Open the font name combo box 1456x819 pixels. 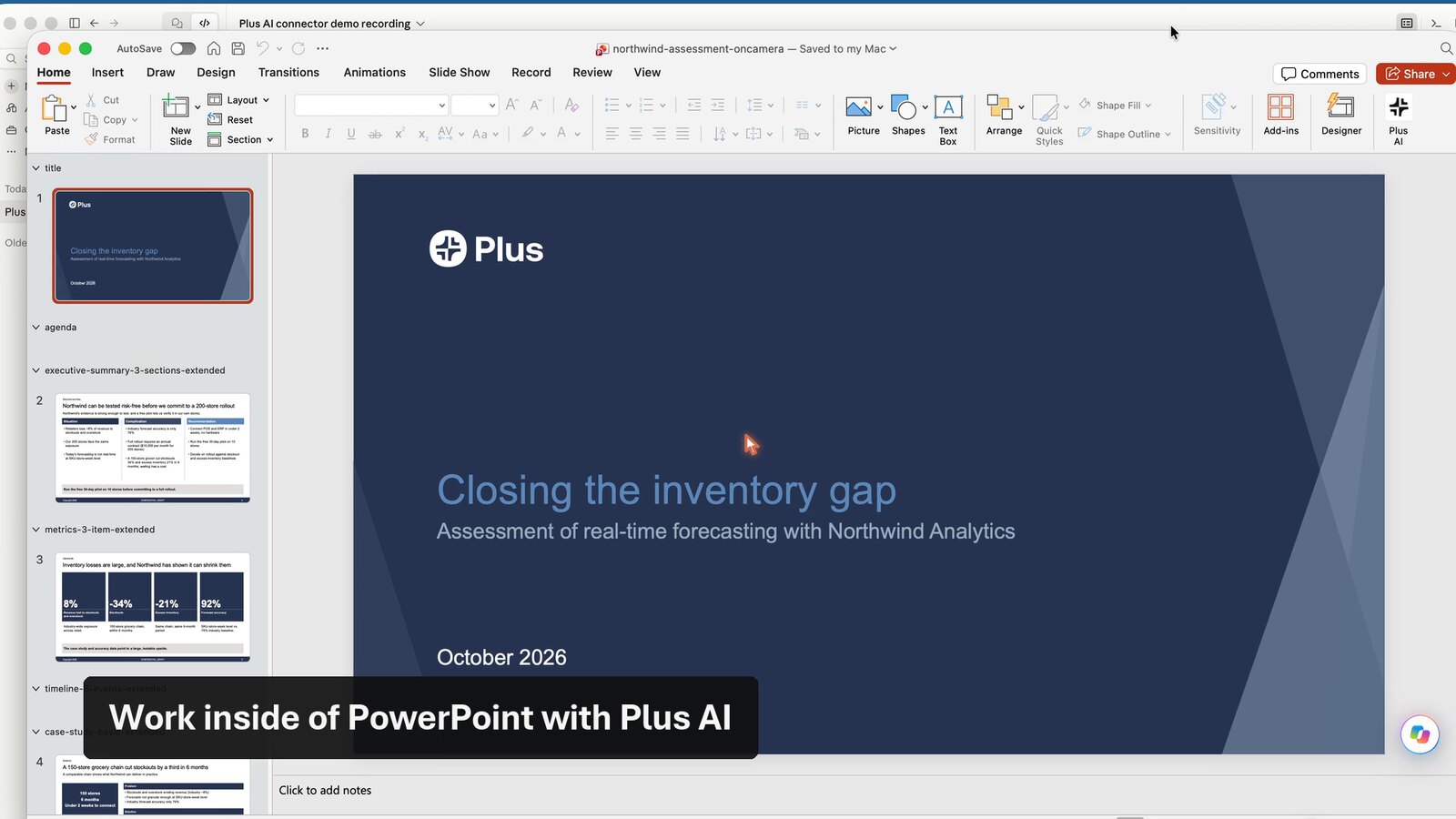(x=370, y=106)
